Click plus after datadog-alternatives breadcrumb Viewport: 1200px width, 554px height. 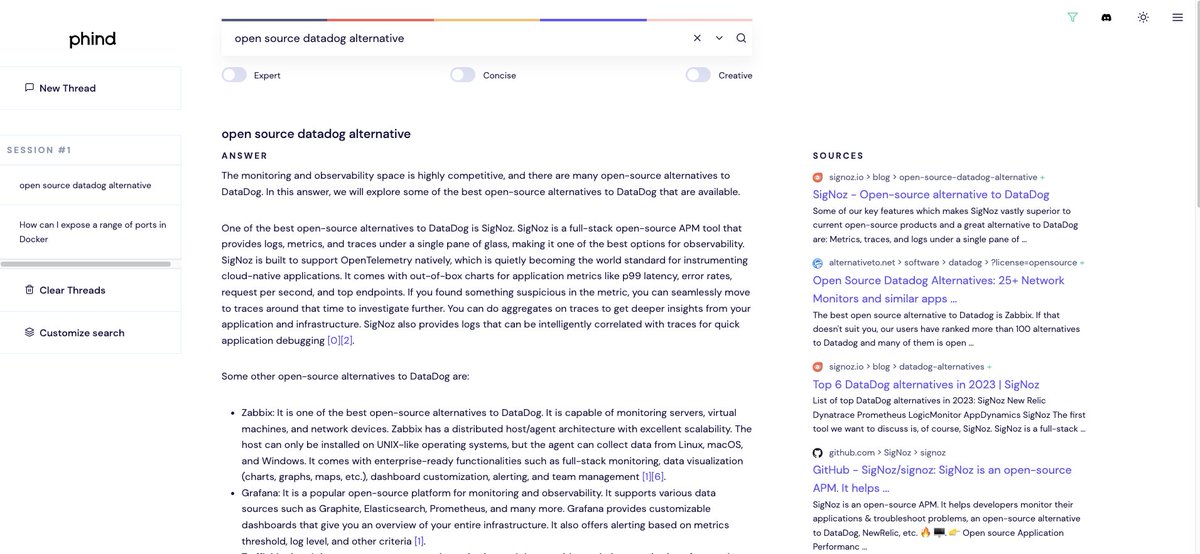click(989, 367)
